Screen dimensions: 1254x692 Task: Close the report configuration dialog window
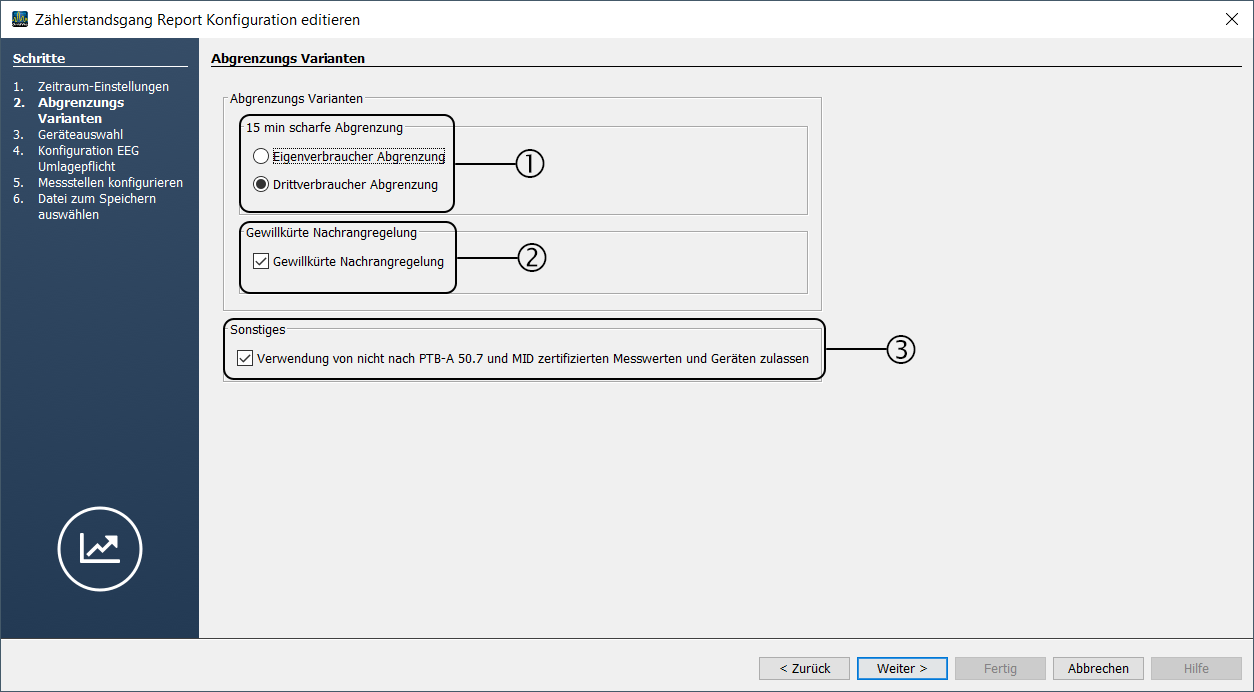(1231, 20)
